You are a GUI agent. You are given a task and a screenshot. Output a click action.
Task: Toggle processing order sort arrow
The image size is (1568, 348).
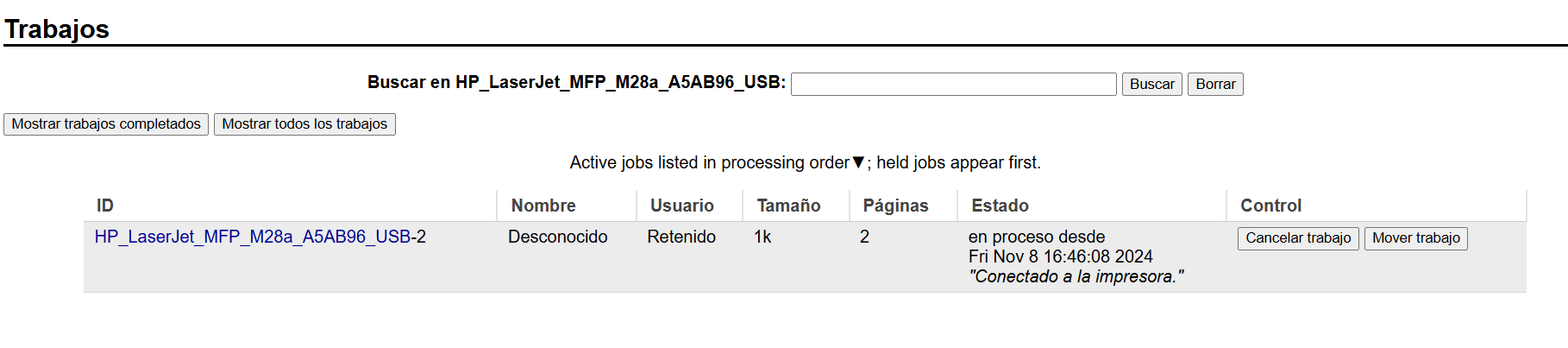pos(858,162)
